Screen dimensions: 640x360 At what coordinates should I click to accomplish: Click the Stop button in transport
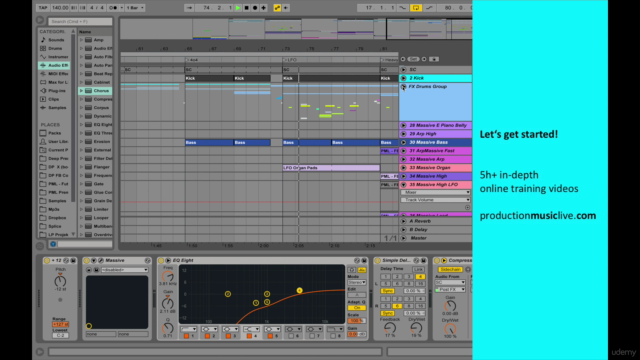click(246, 8)
